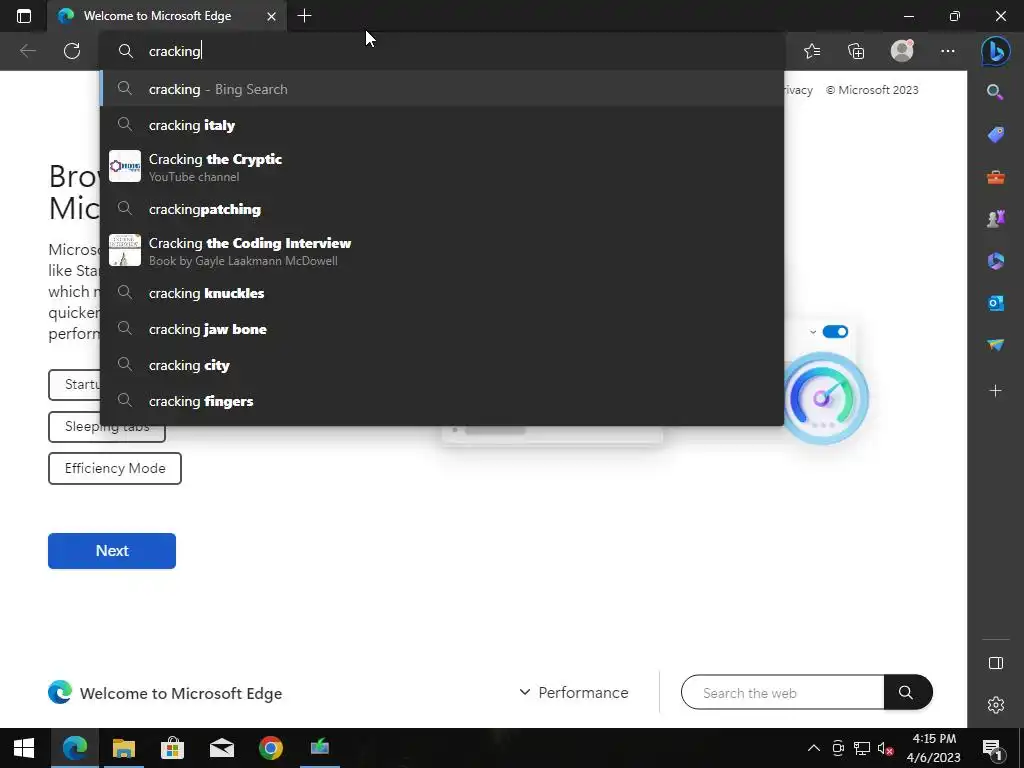Open the sidebar Outlook icon
The height and width of the screenshot is (768, 1024).
point(995,303)
